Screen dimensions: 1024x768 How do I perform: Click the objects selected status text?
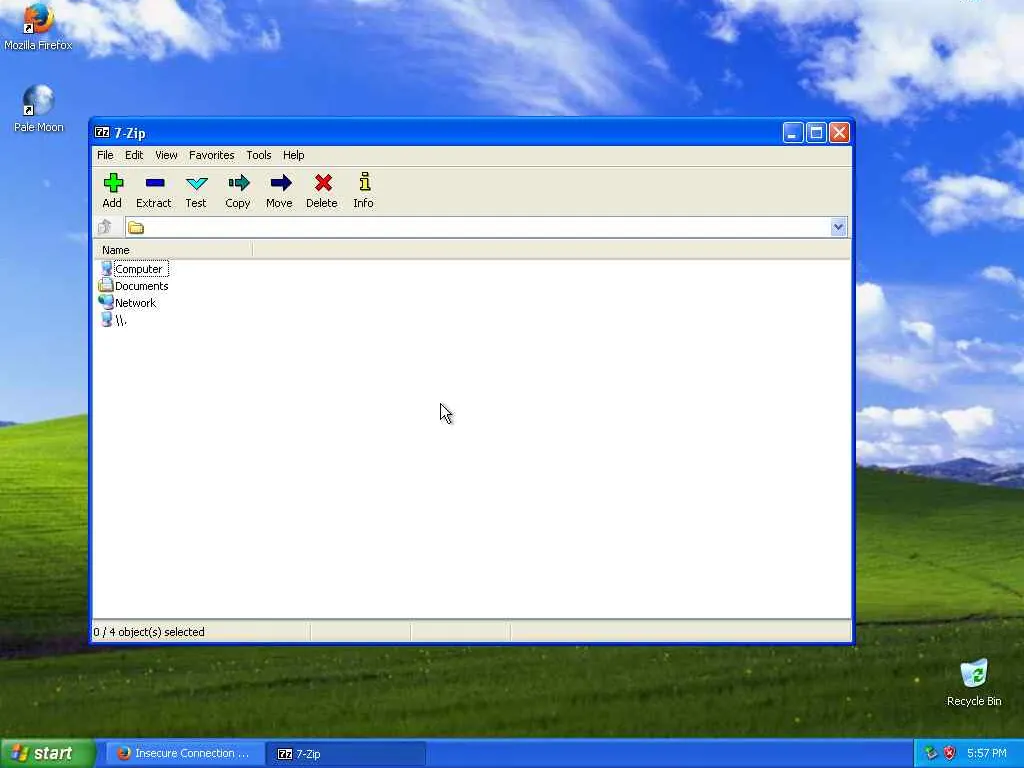coord(149,632)
